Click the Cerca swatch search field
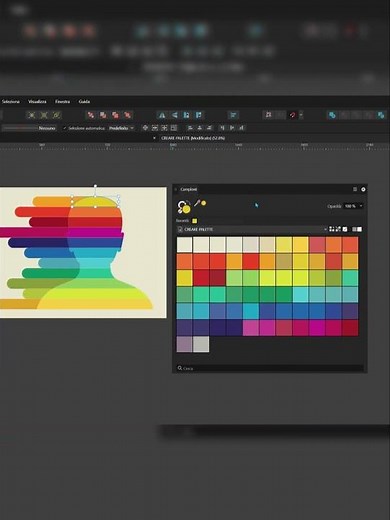 coord(270,368)
